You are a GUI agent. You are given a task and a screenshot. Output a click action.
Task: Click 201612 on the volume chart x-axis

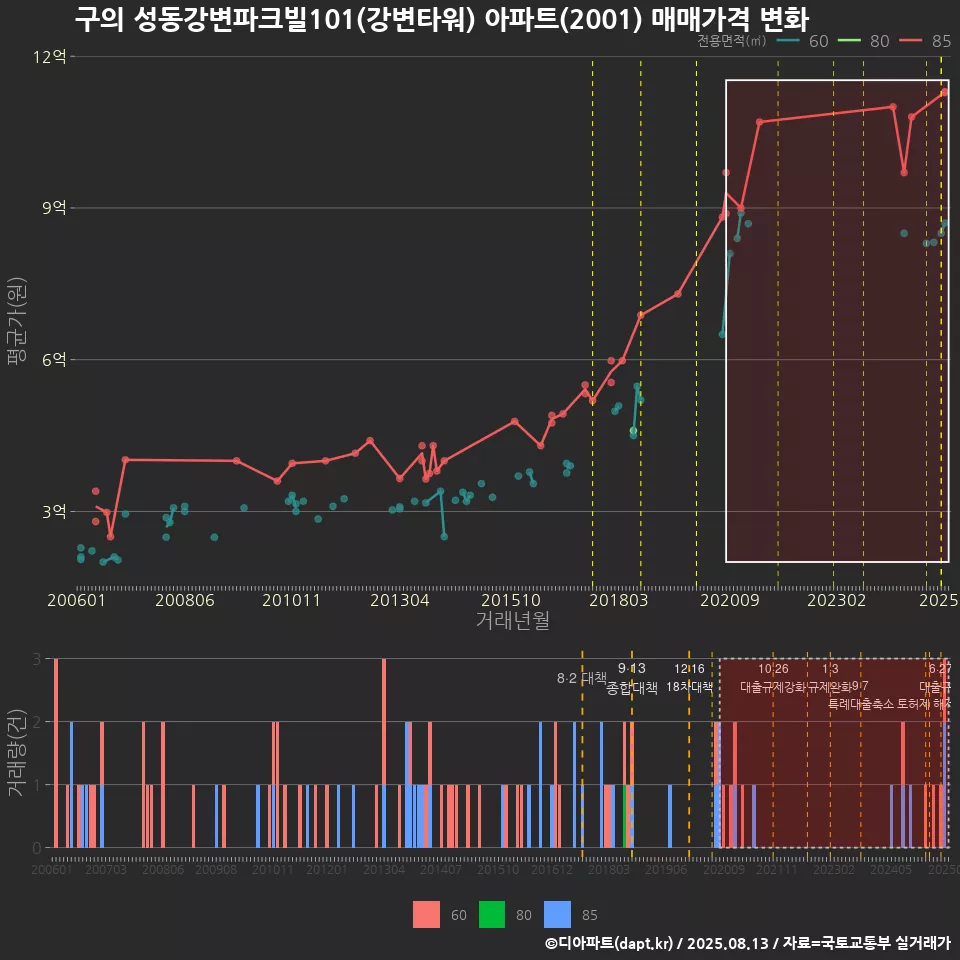click(552, 869)
